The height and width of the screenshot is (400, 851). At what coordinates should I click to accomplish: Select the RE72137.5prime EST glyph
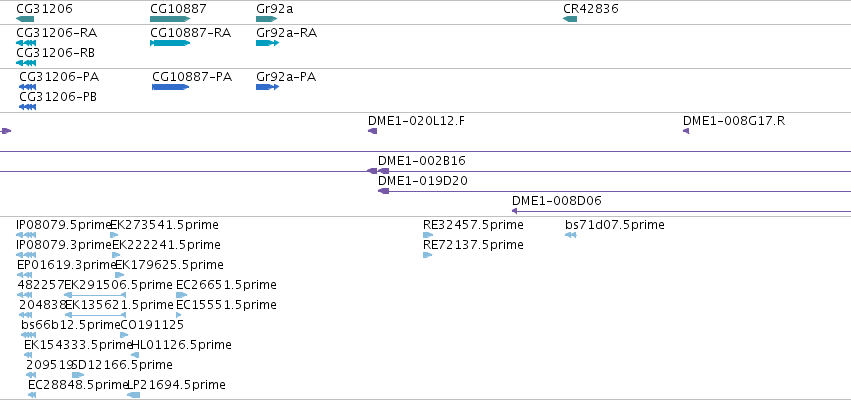pyautogui.click(x=428, y=255)
